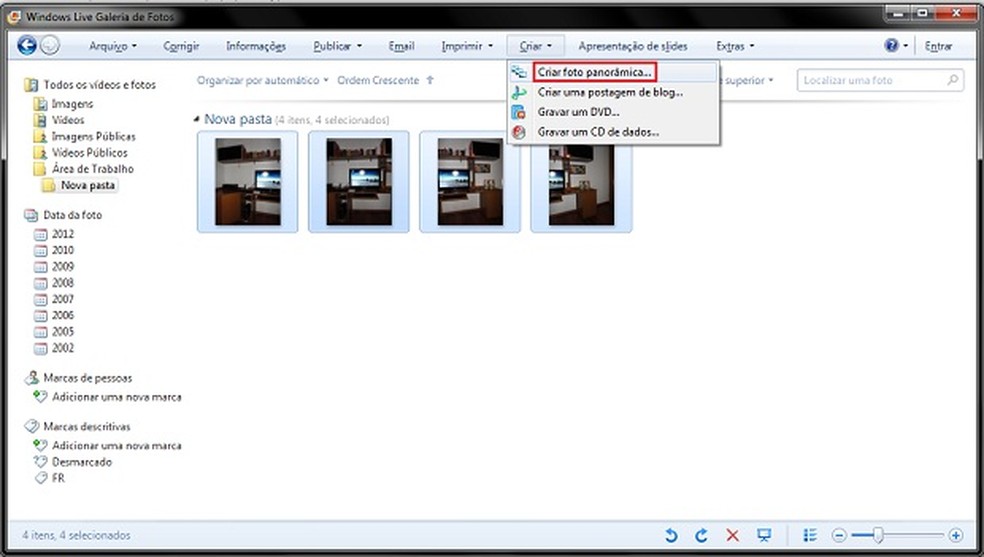Select the Nova pasta tree item

[x=87, y=185]
